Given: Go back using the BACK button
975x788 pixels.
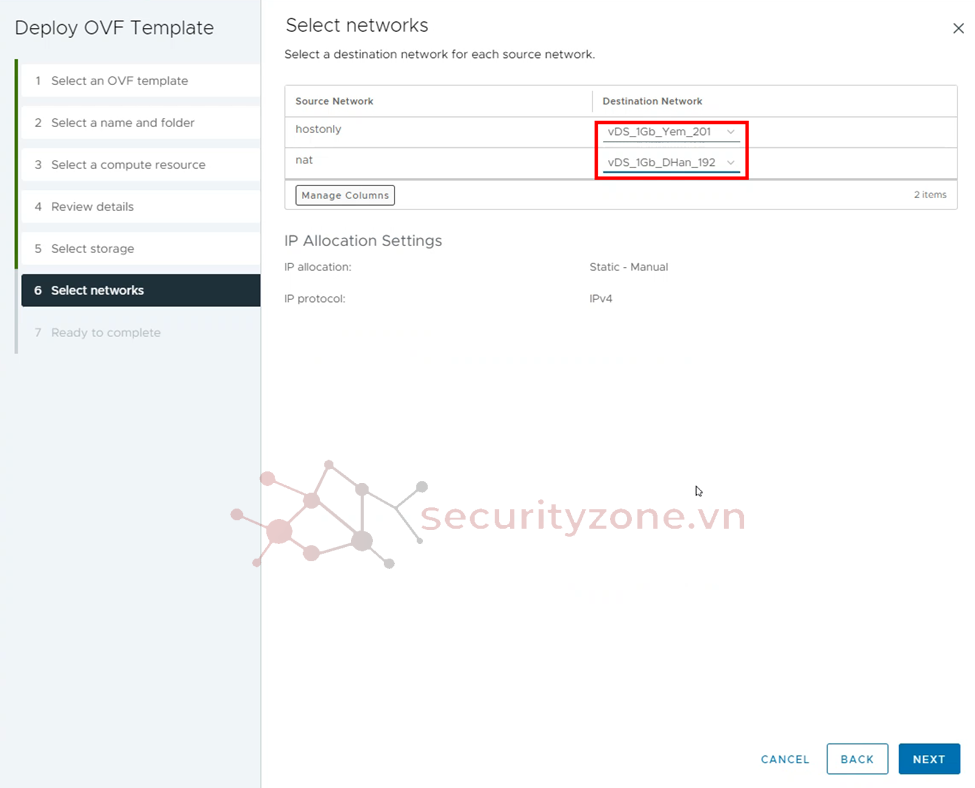Looking at the screenshot, I should point(857,759).
